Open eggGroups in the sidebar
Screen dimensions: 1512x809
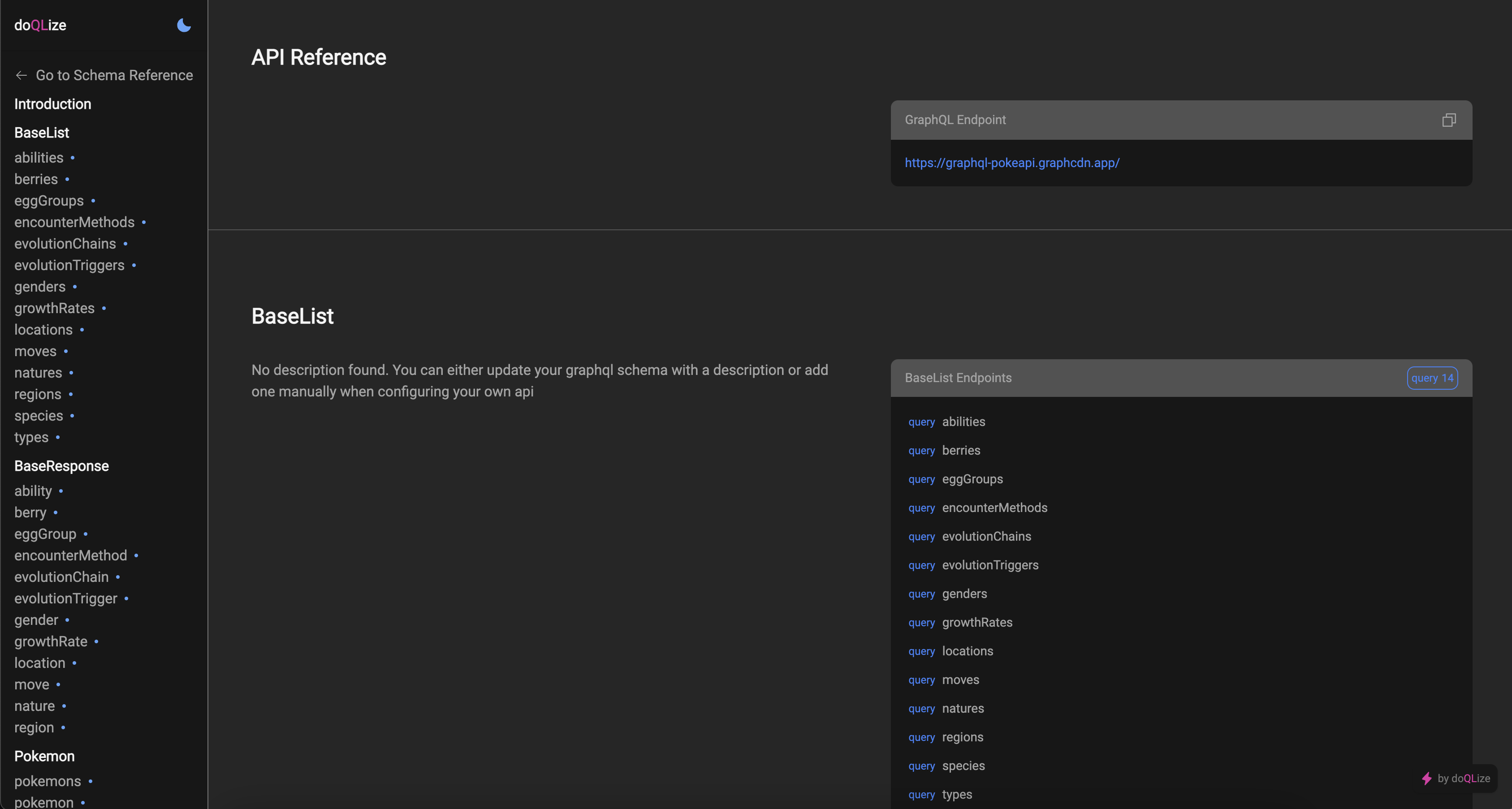click(x=49, y=201)
